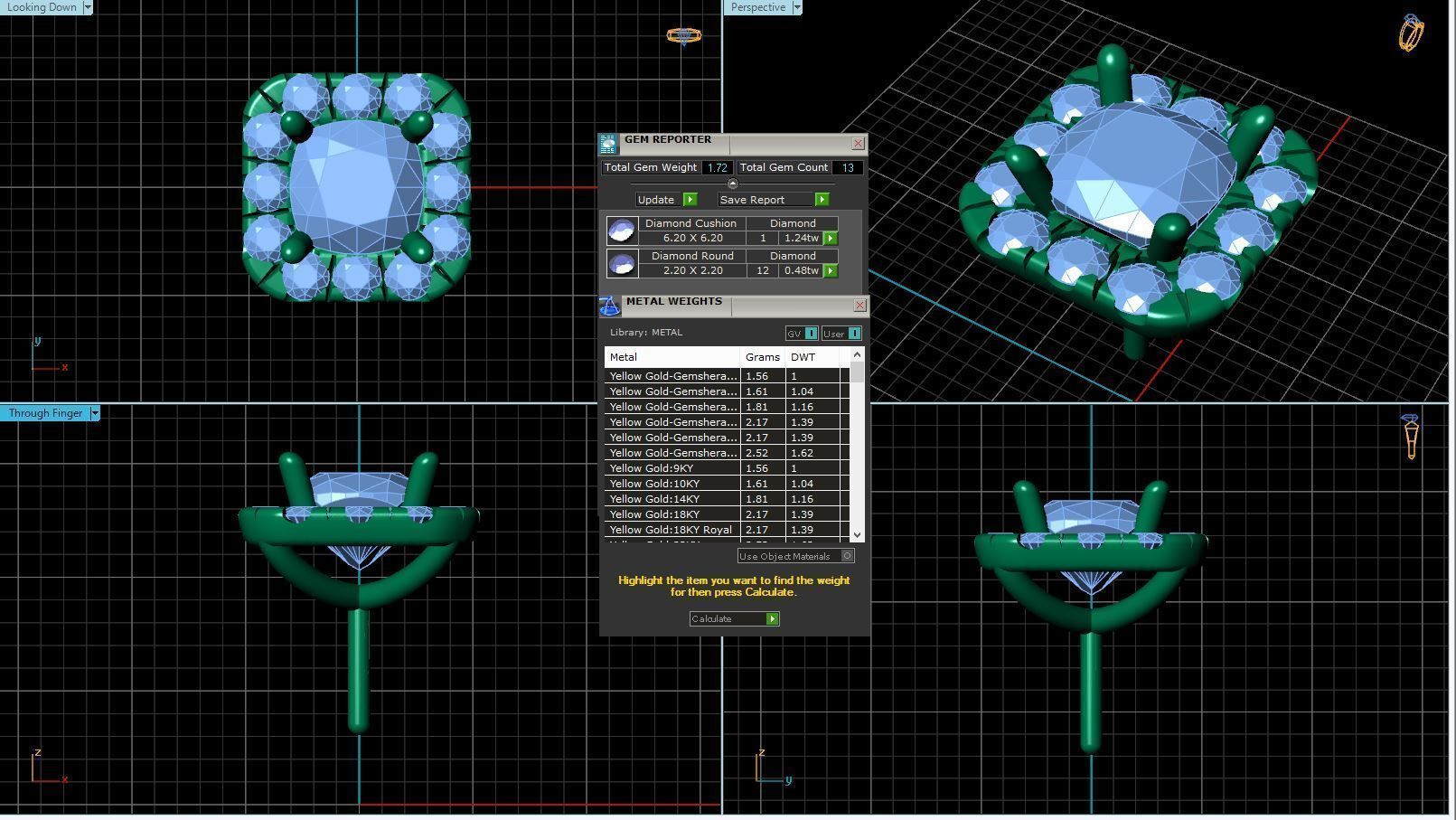Click quantity 12 in Diamond Round row
The width and height of the screenshot is (1456, 820).
tap(763, 271)
